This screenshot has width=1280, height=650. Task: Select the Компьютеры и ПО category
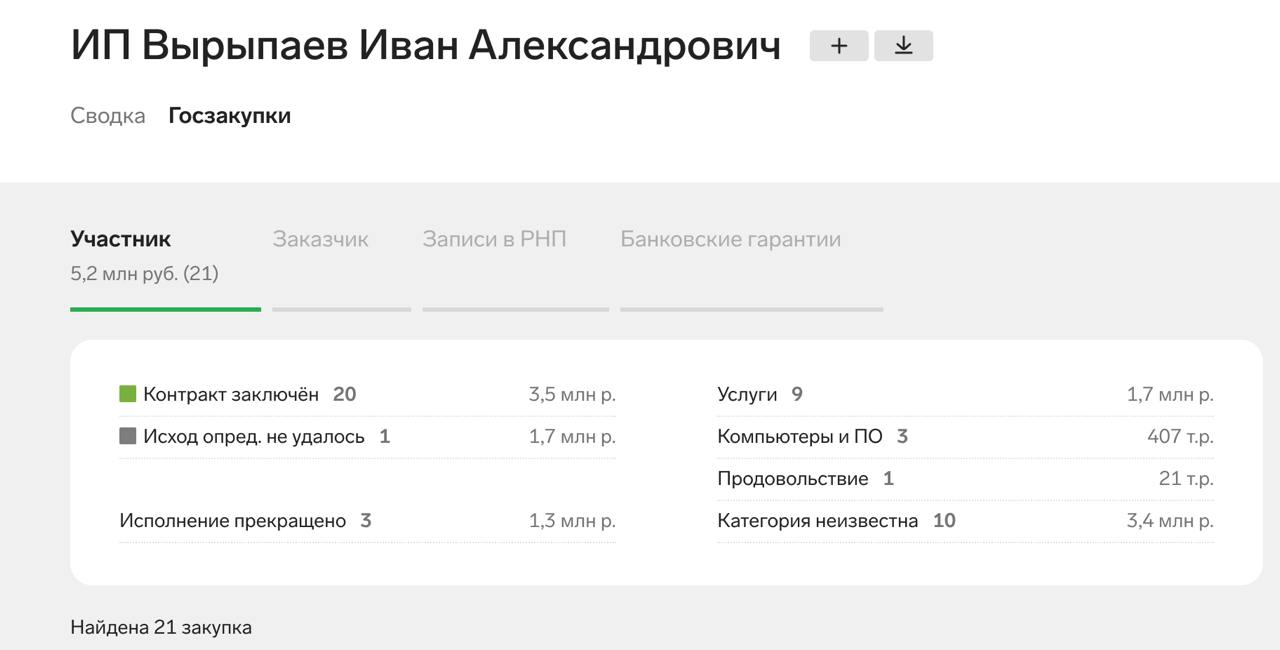click(799, 436)
